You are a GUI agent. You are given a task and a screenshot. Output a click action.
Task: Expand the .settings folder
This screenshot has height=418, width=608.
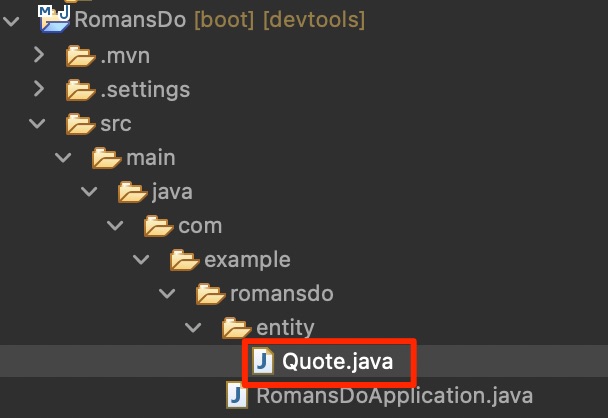point(38,90)
